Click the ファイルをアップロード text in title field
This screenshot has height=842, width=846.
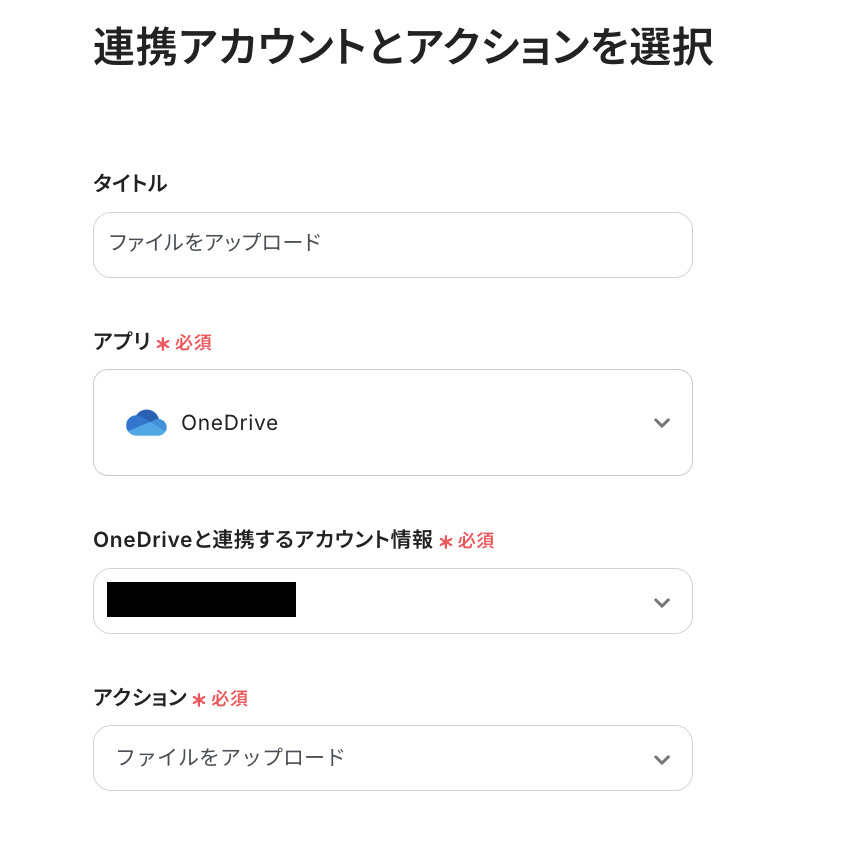[215, 243]
